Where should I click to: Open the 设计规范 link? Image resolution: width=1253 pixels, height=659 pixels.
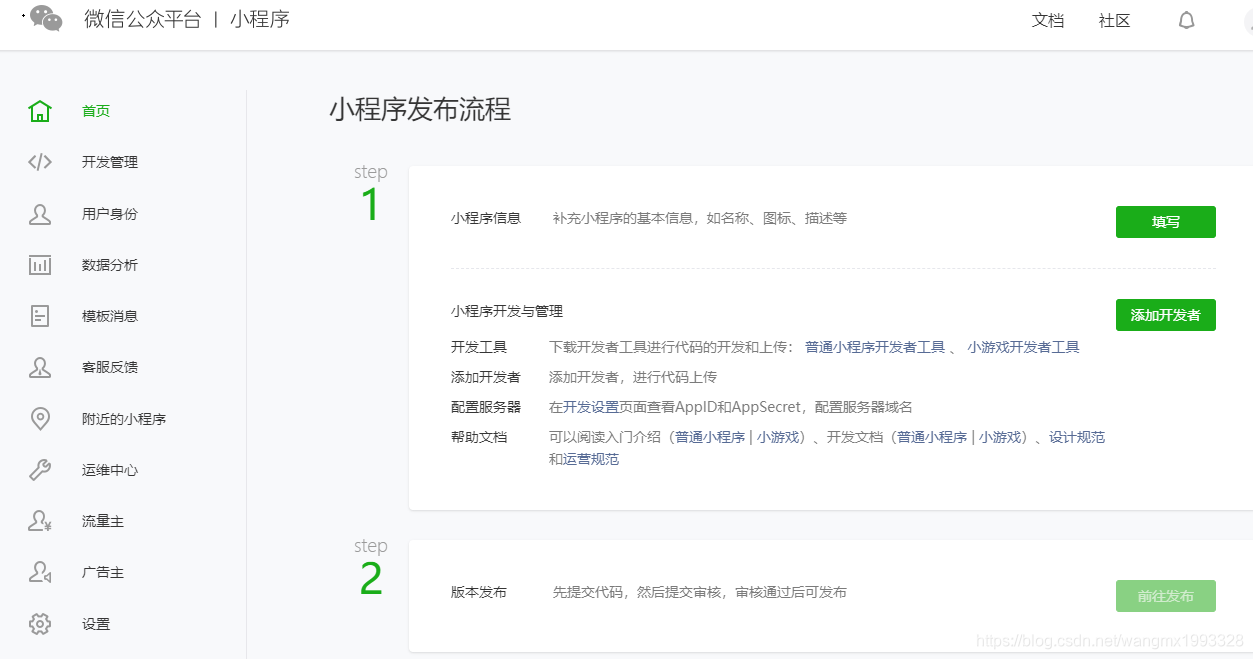click(1077, 437)
